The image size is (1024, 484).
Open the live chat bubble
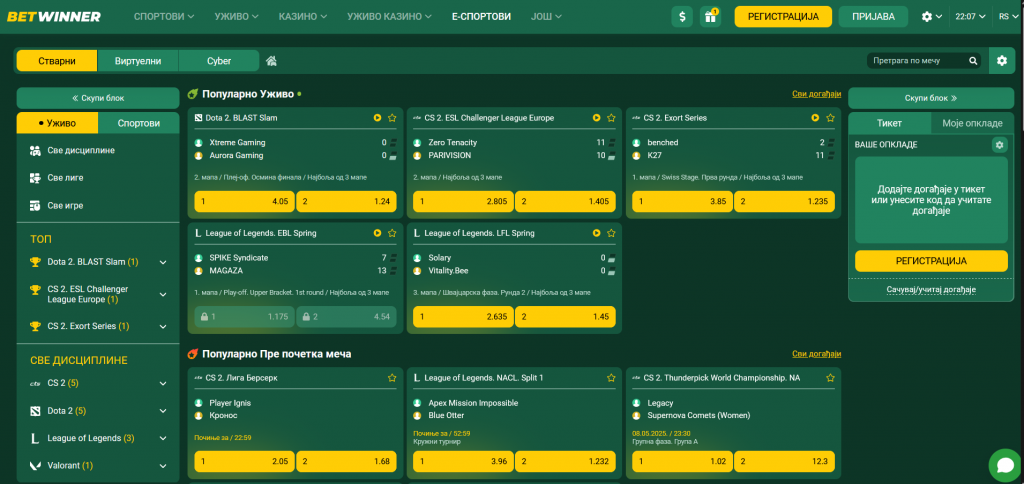[1004, 464]
